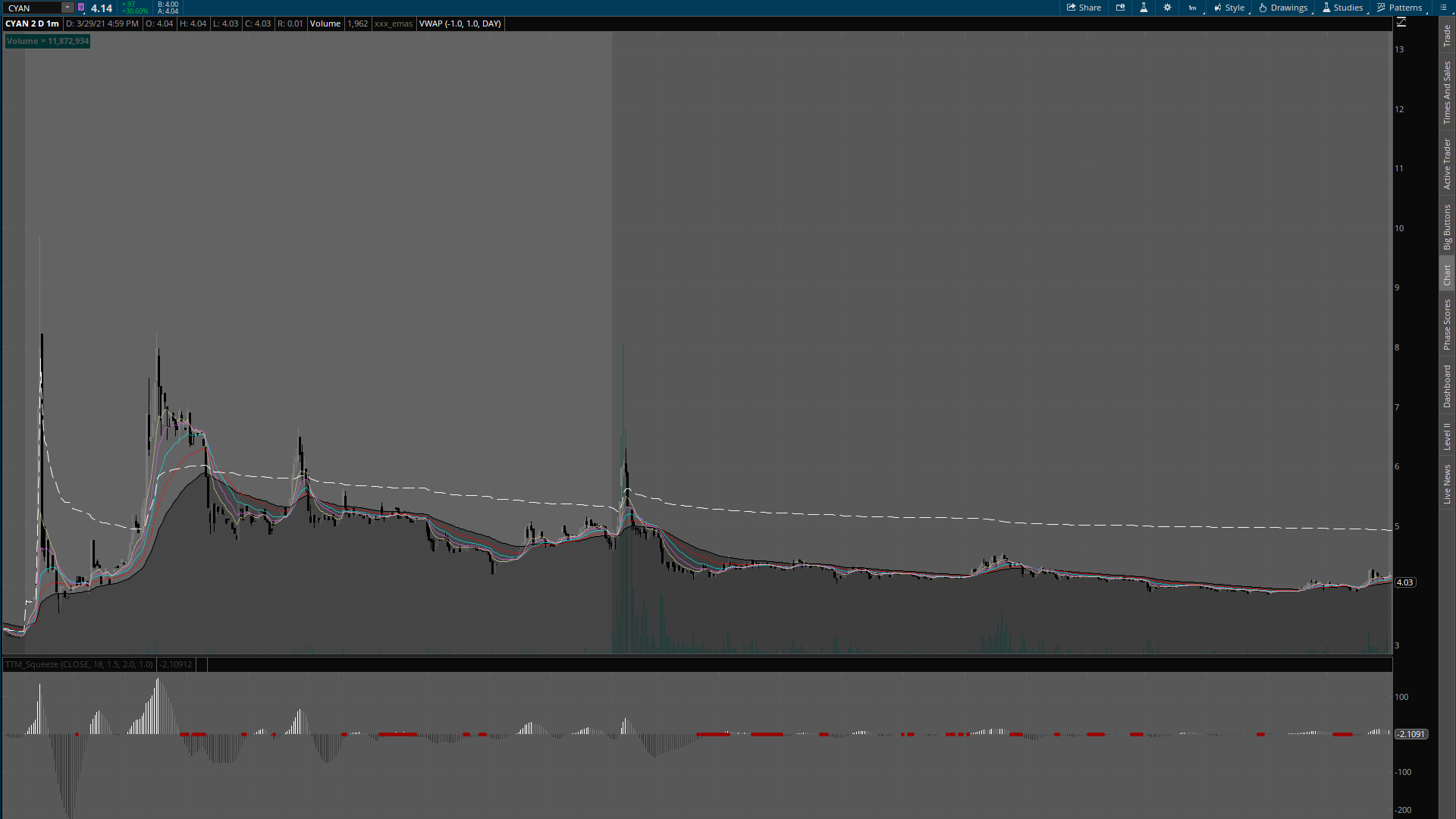Screen dimensions: 1456x819
Task: Open chart settings gear icon
Action: (x=1167, y=8)
